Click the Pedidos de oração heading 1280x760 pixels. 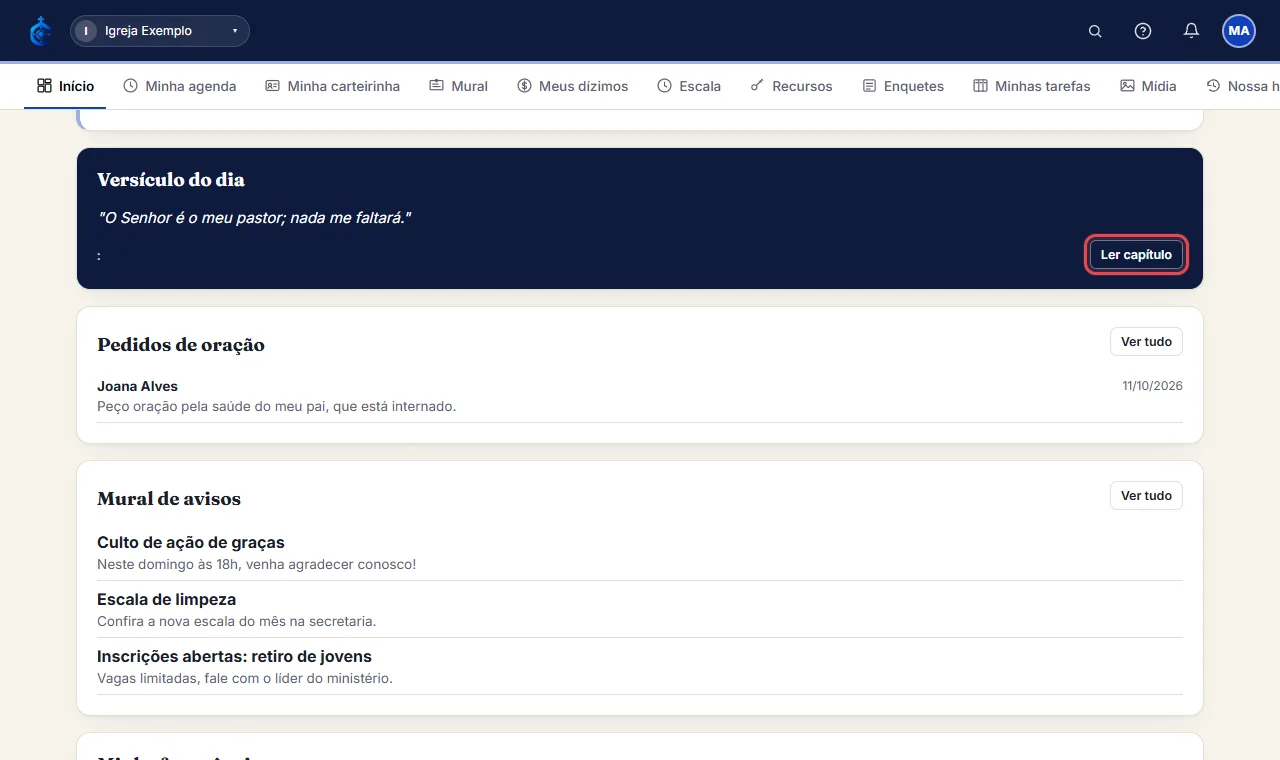[181, 345]
